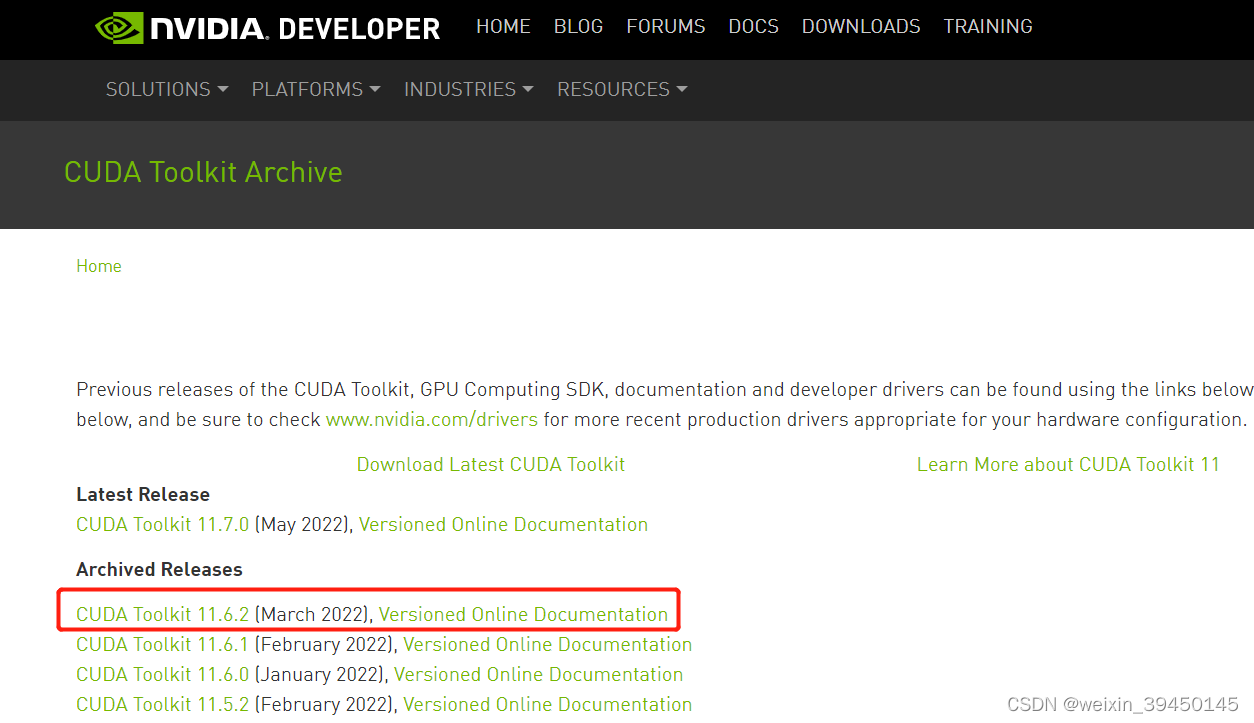Open the CUDA Toolkit 11.5.2 link
The image size is (1254, 723).
(x=163, y=705)
